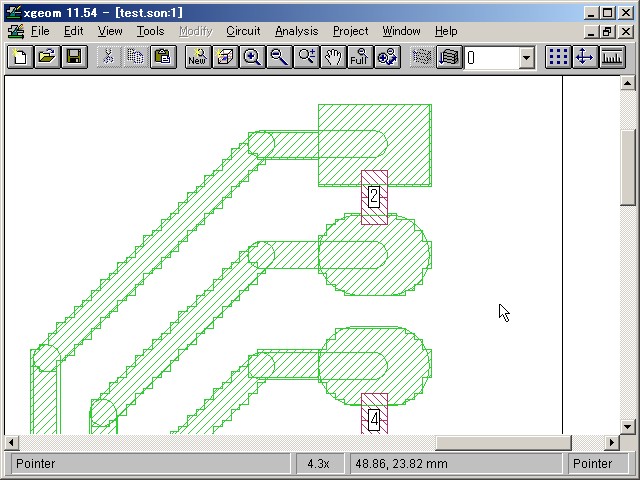Viewport: 640px width, 480px height.
Task: Click the horizontal scrollbar left arrow
Action: 11,442
